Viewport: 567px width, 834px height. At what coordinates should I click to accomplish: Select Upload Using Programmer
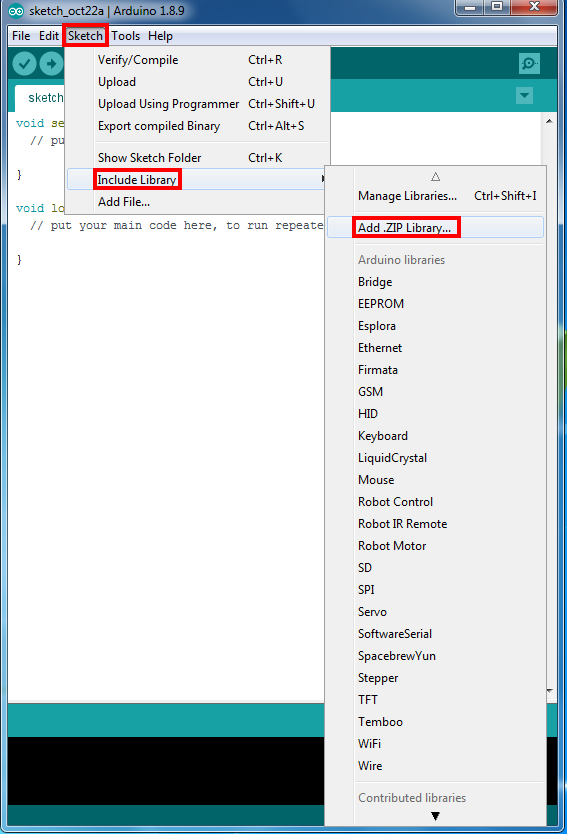(198, 104)
